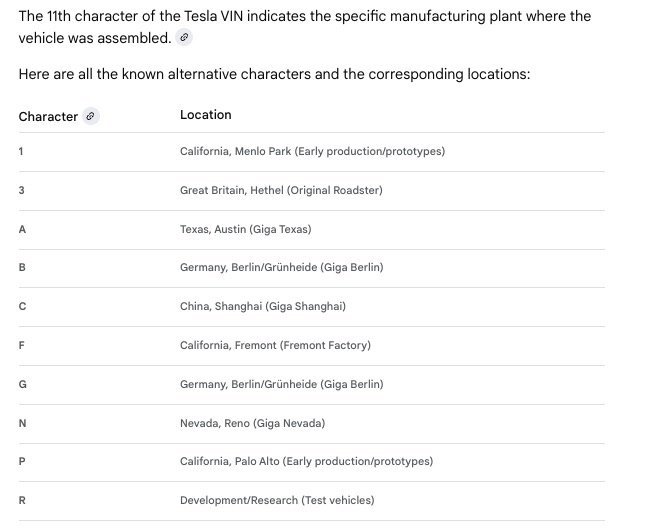
Task: Click the link icon beside Character header
Action: click(x=91, y=116)
